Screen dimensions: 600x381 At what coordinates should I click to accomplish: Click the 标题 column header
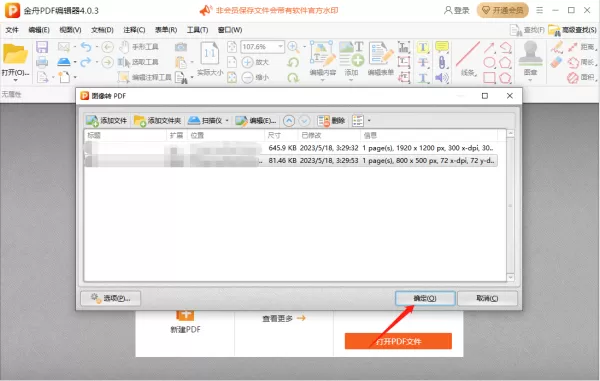(126, 135)
